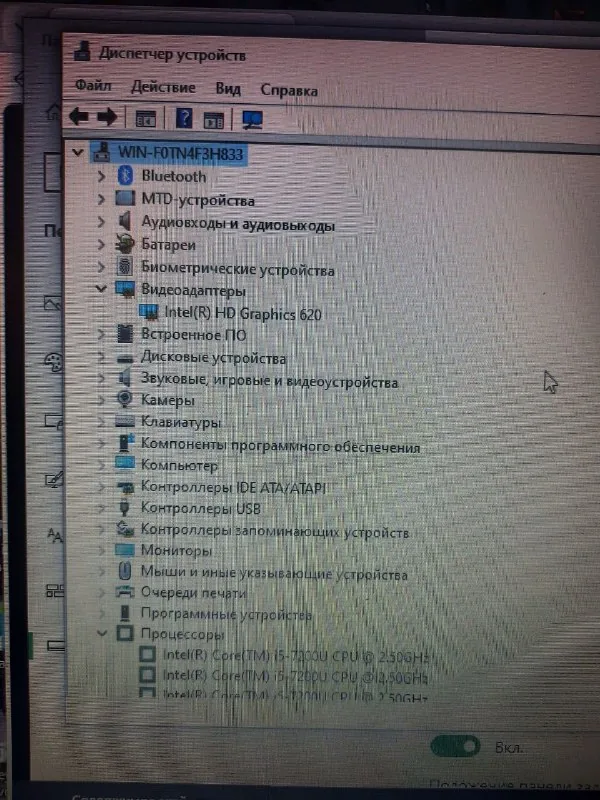Expand the MTD-устройства category
600x800 pixels.
point(101,198)
